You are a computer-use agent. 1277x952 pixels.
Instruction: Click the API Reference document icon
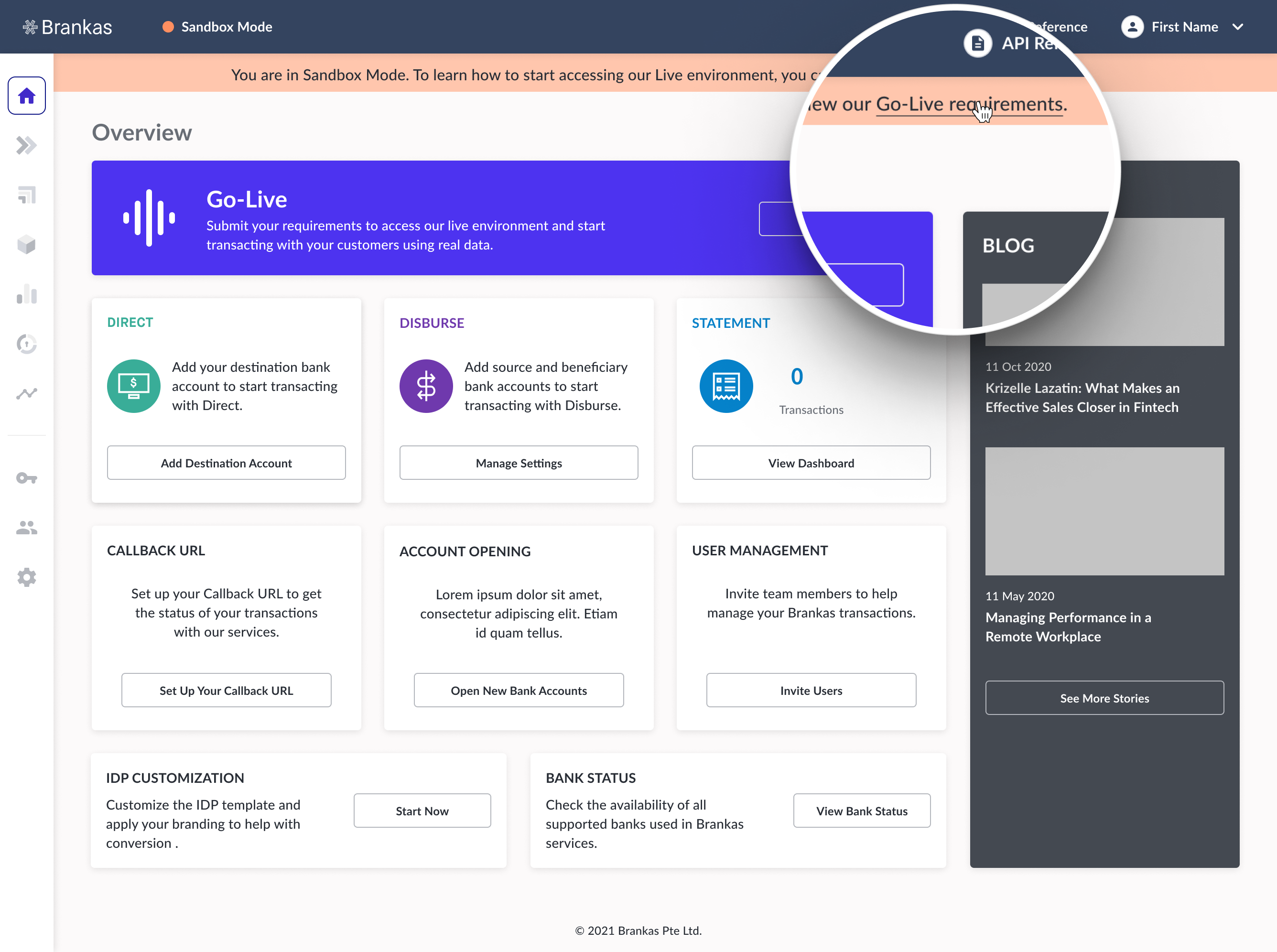tap(978, 43)
